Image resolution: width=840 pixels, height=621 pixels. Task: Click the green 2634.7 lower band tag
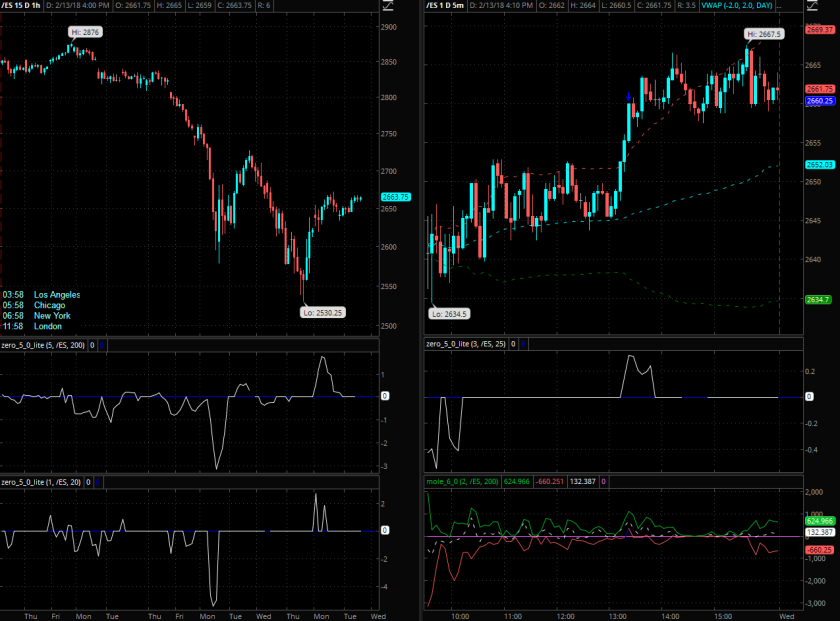[817, 299]
